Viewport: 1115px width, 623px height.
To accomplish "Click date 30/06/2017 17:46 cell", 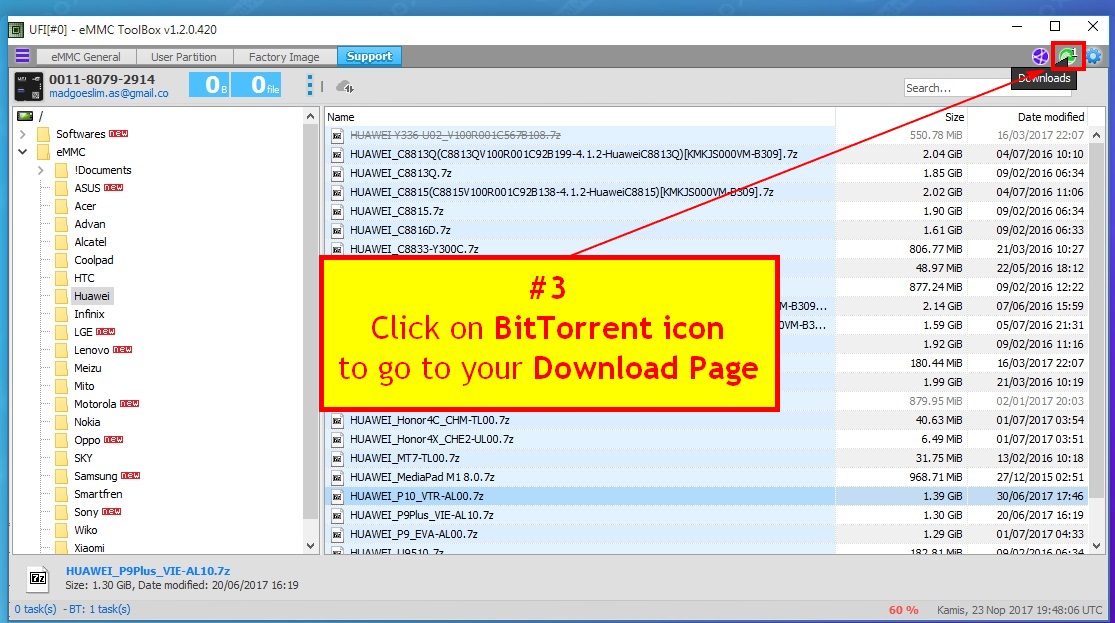I will coord(1040,496).
